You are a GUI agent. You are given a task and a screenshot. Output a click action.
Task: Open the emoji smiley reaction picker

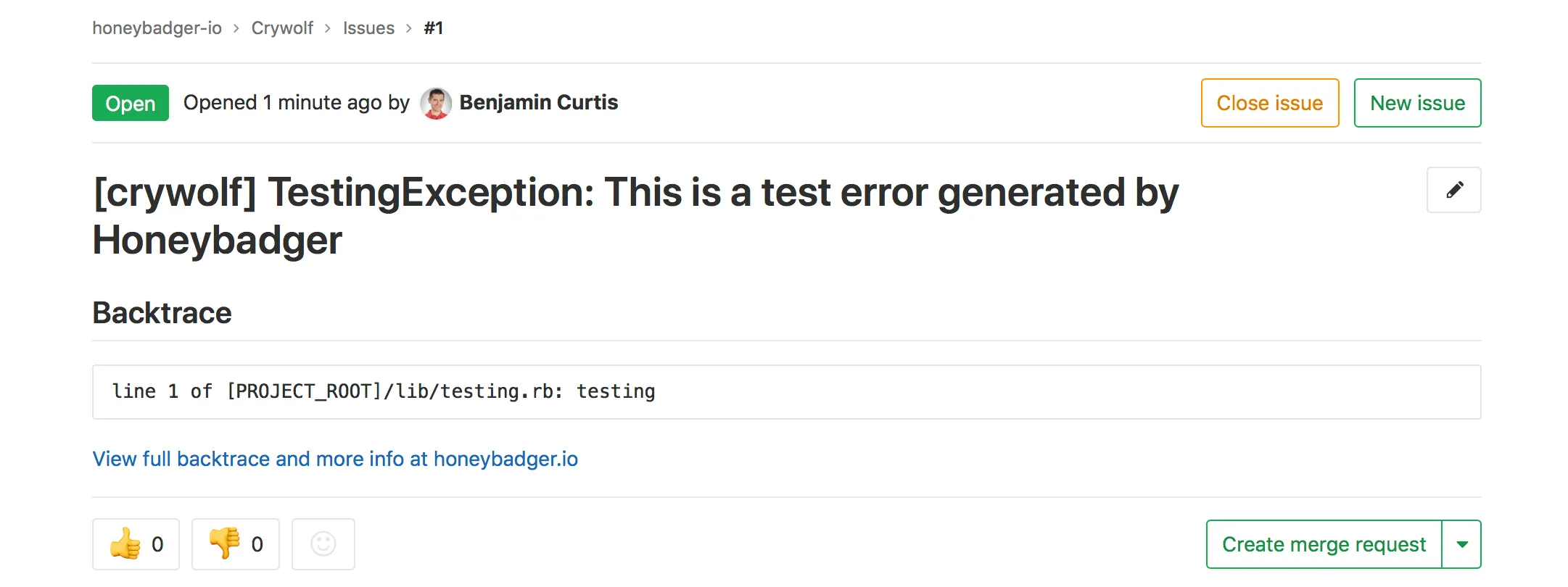323,544
